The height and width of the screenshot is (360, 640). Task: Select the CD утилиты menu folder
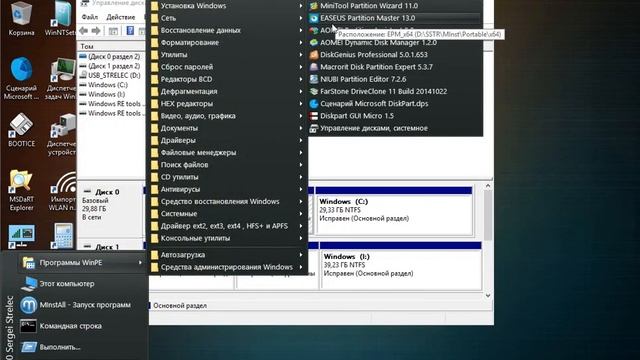pyautogui.click(x=228, y=177)
